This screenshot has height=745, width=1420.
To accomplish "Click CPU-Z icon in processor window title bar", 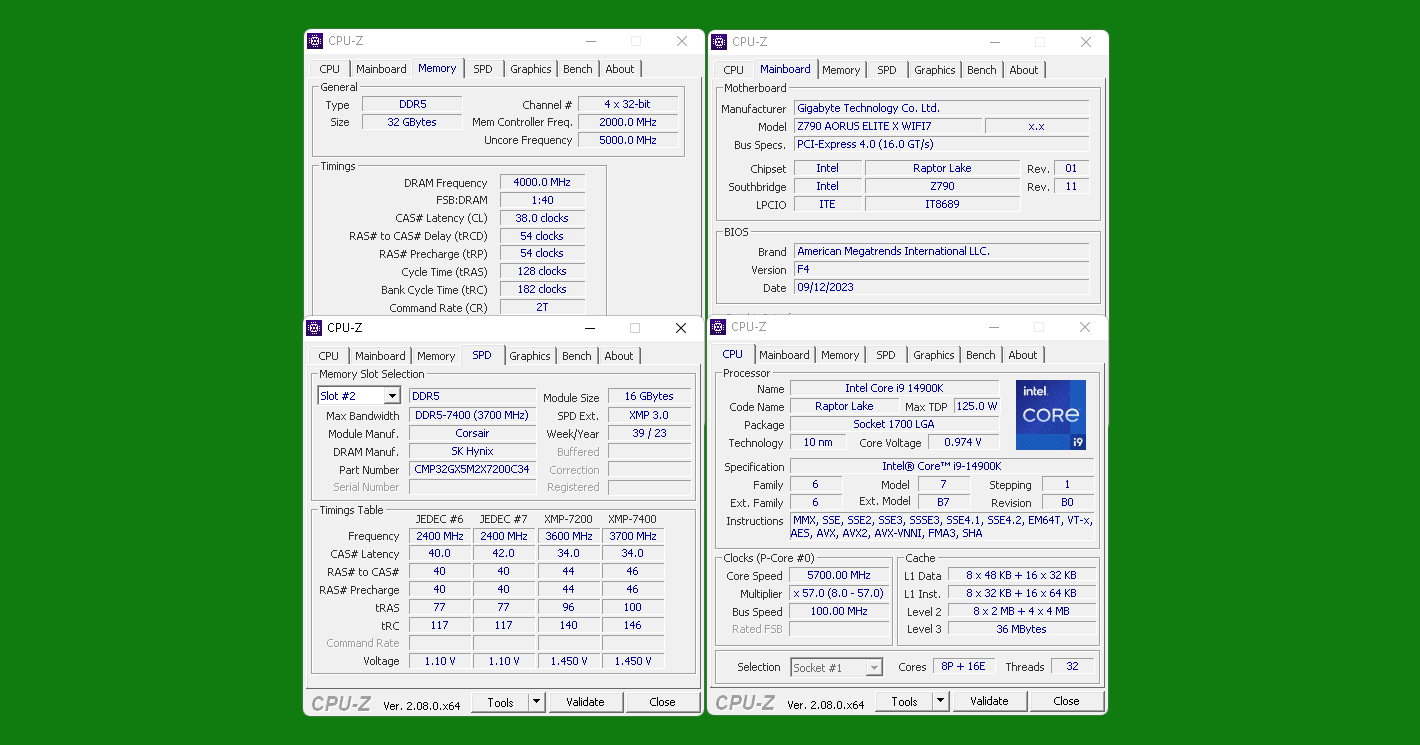I will (718, 327).
